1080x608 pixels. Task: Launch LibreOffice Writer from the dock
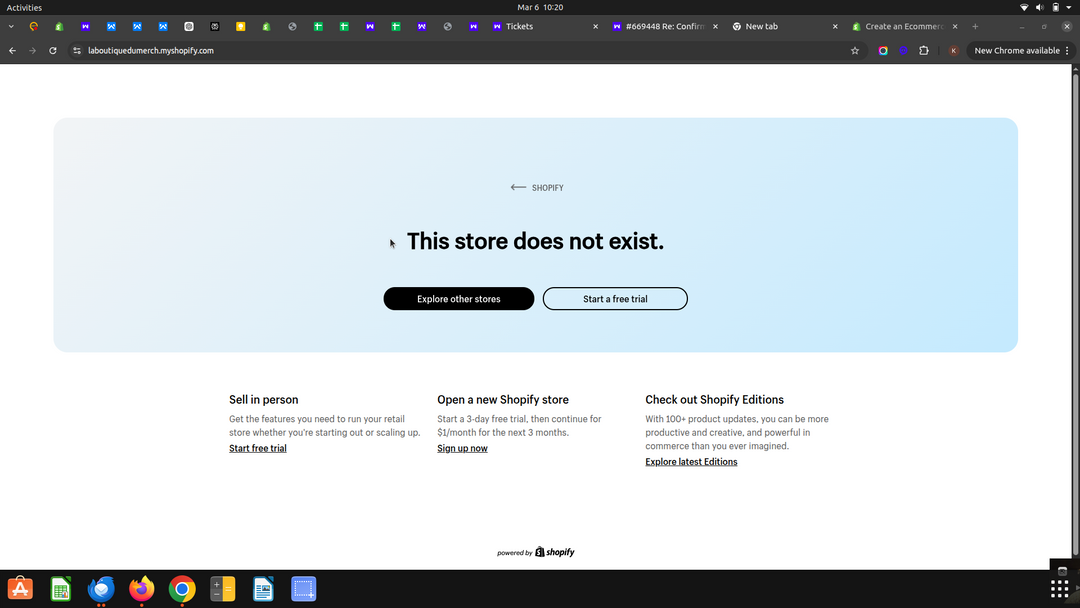[263, 589]
